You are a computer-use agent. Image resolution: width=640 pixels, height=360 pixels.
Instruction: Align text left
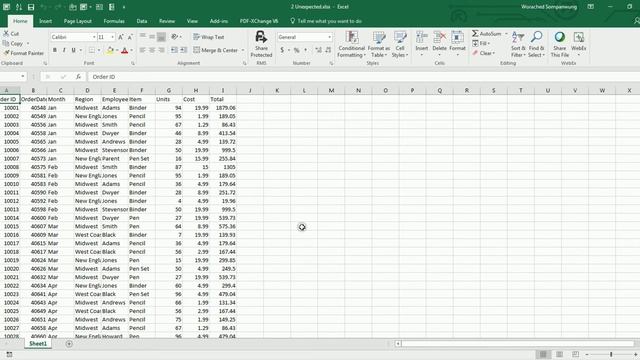click(142, 50)
